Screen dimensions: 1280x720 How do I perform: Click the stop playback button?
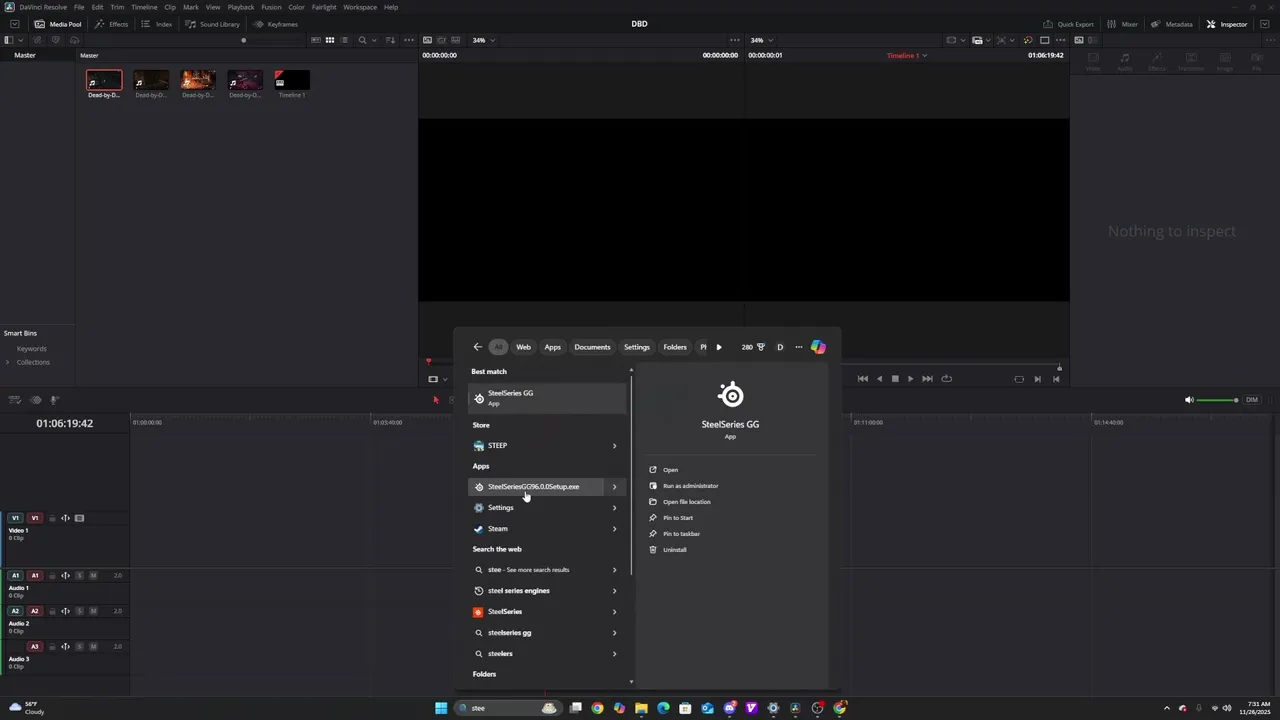[x=895, y=379]
